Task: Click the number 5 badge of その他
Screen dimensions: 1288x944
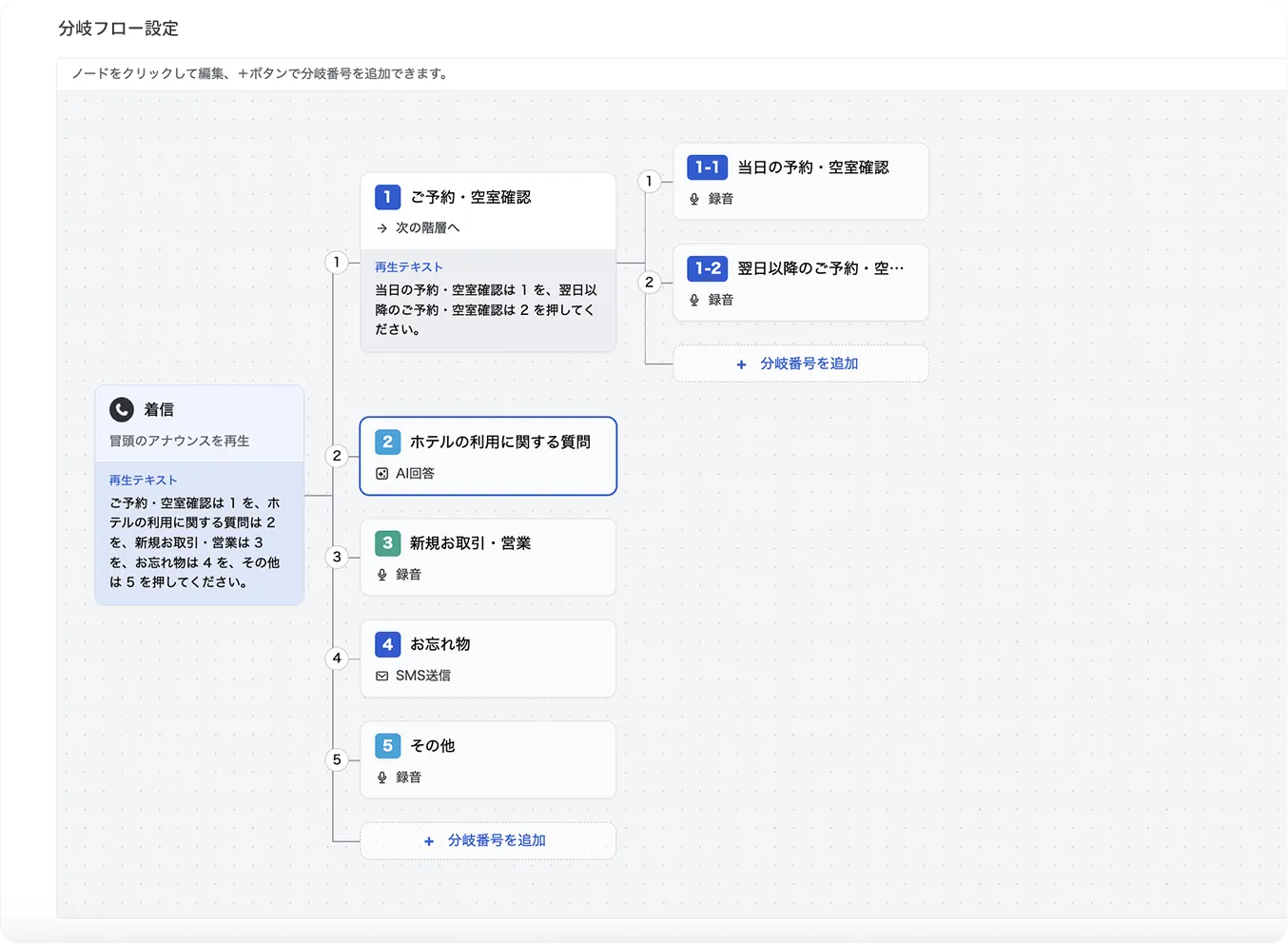Action: tap(387, 745)
